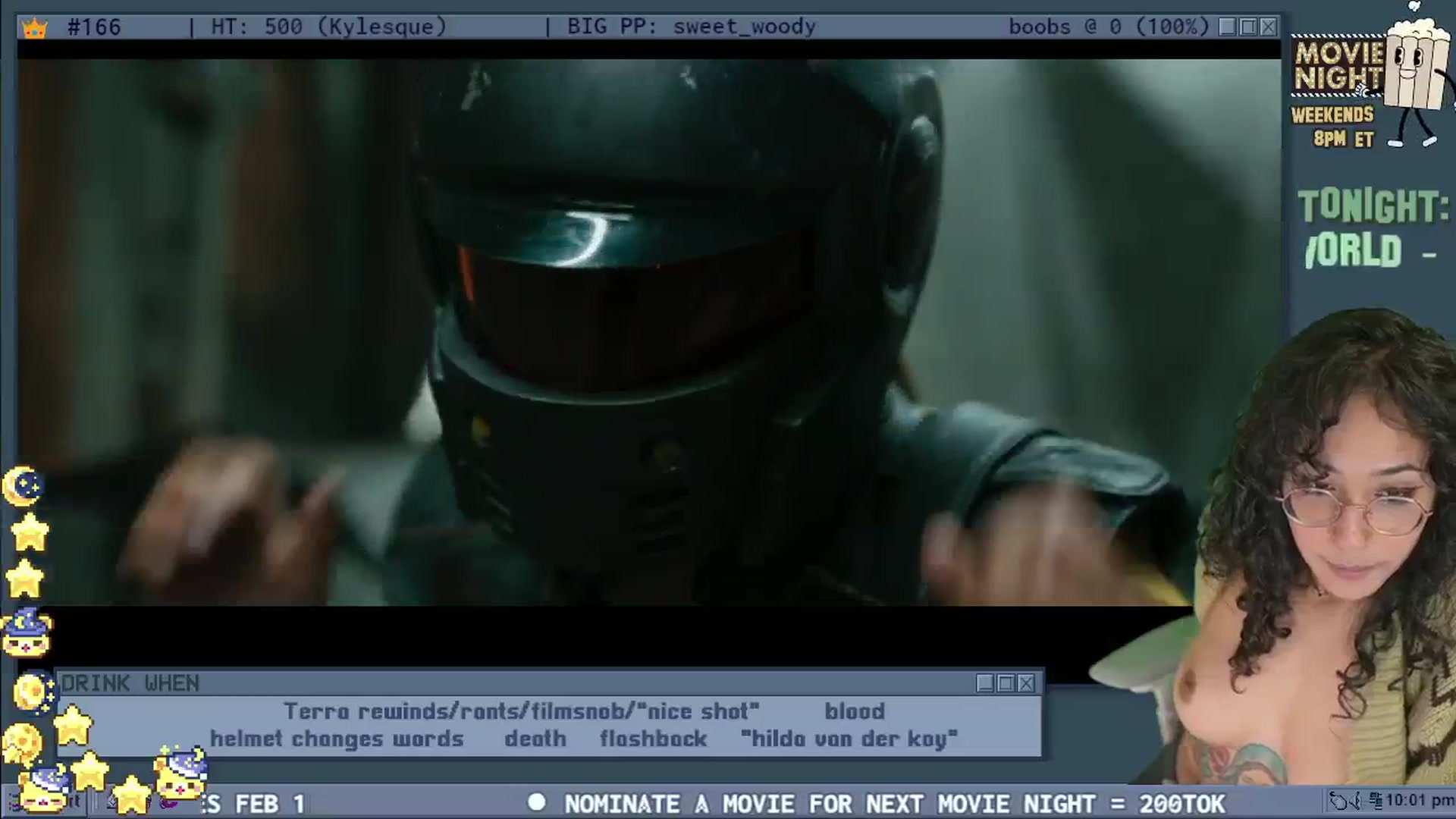
Task: Maximize the top movie player window
Action: point(1247,27)
